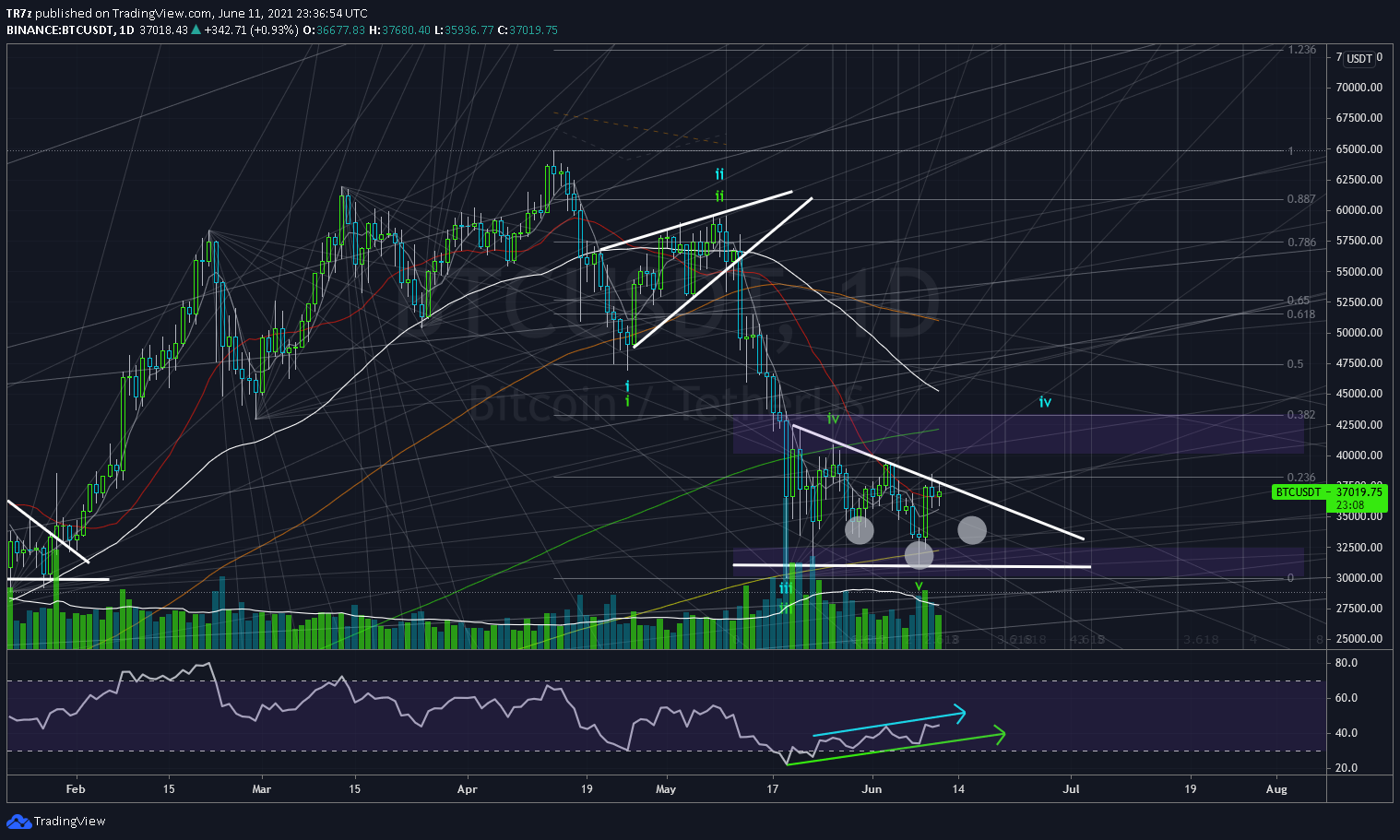Click the Aug date axis label
The width and height of the screenshot is (1400, 840).
pyautogui.click(x=1276, y=789)
